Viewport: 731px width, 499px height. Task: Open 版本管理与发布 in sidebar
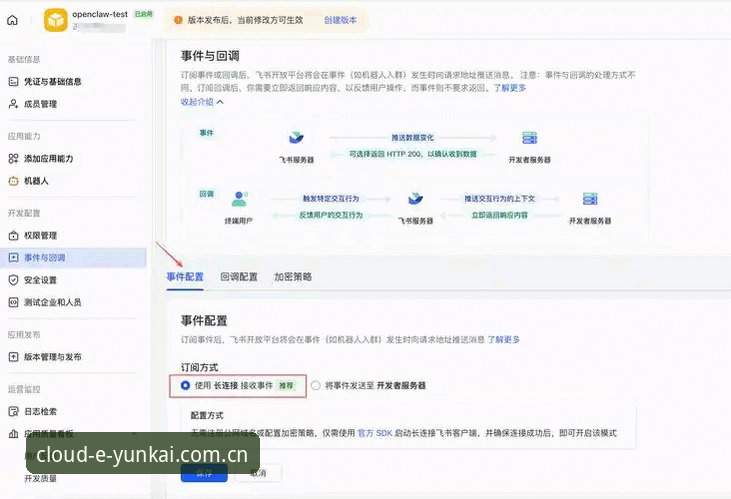(53, 357)
